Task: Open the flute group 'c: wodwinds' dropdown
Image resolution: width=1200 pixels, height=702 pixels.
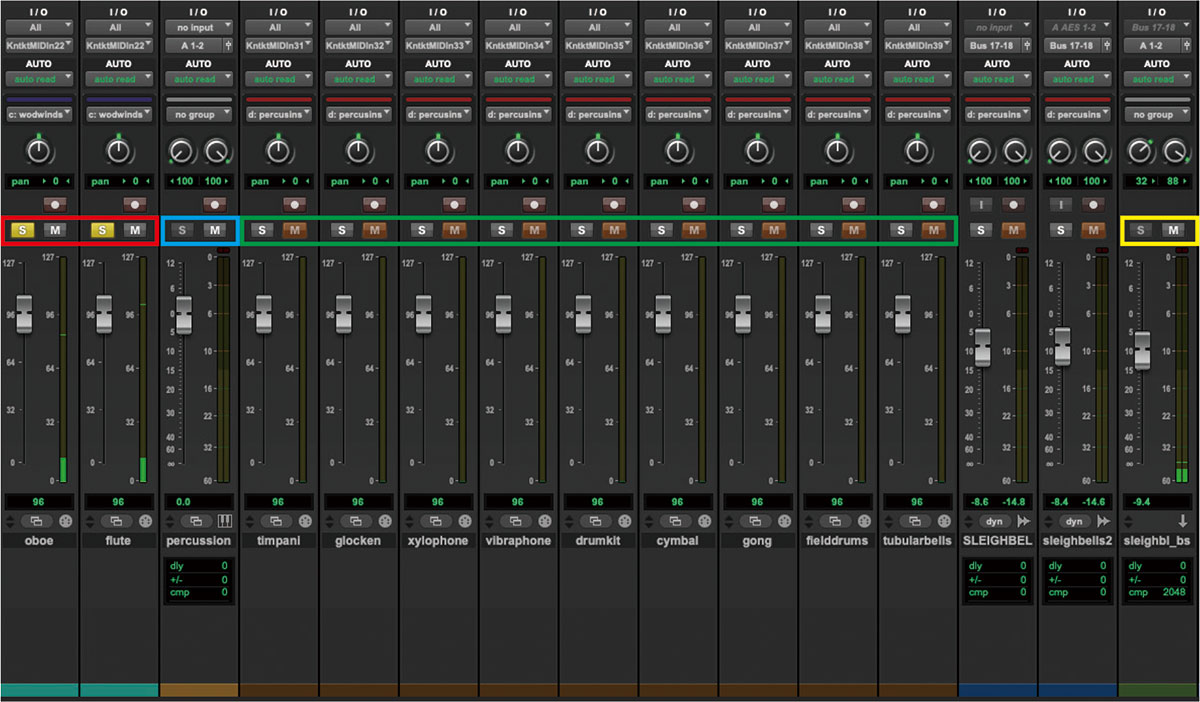Action: (x=117, y=114)
